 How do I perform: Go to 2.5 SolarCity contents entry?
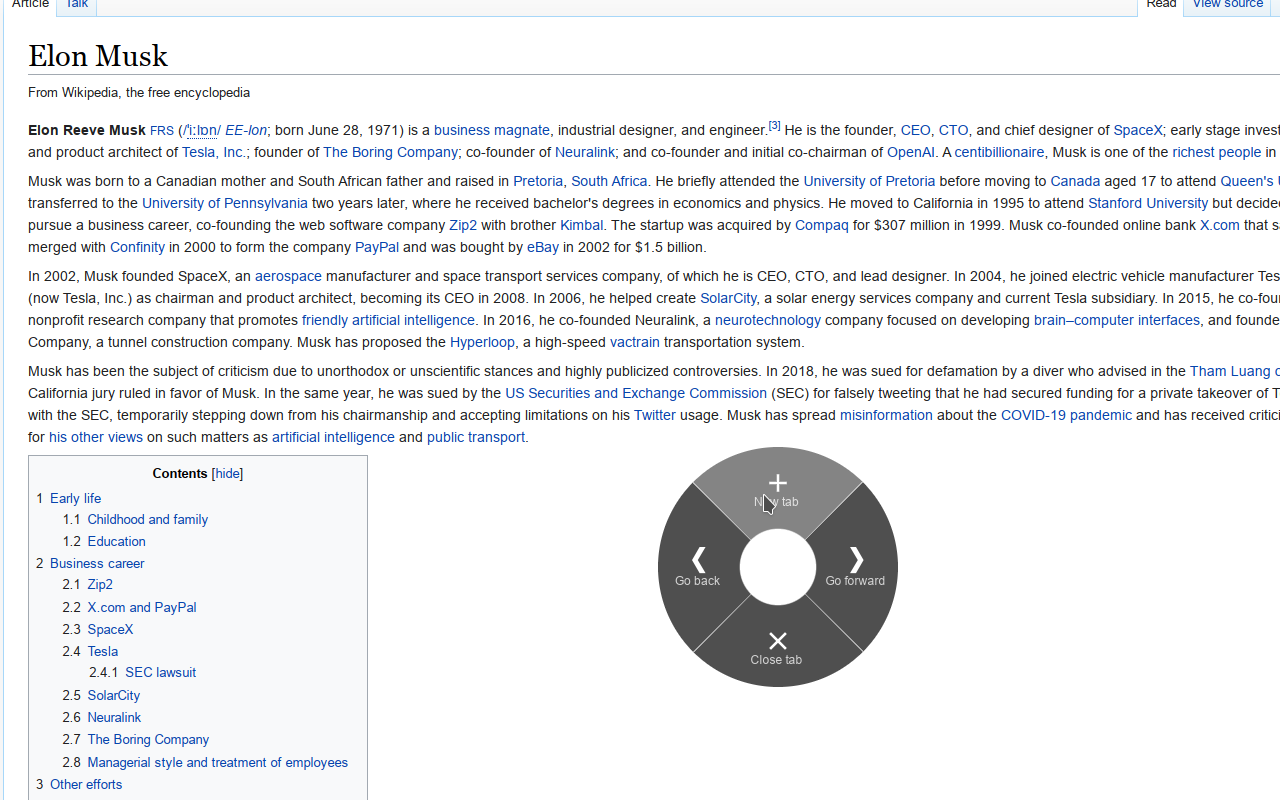(x=101, y=695)
